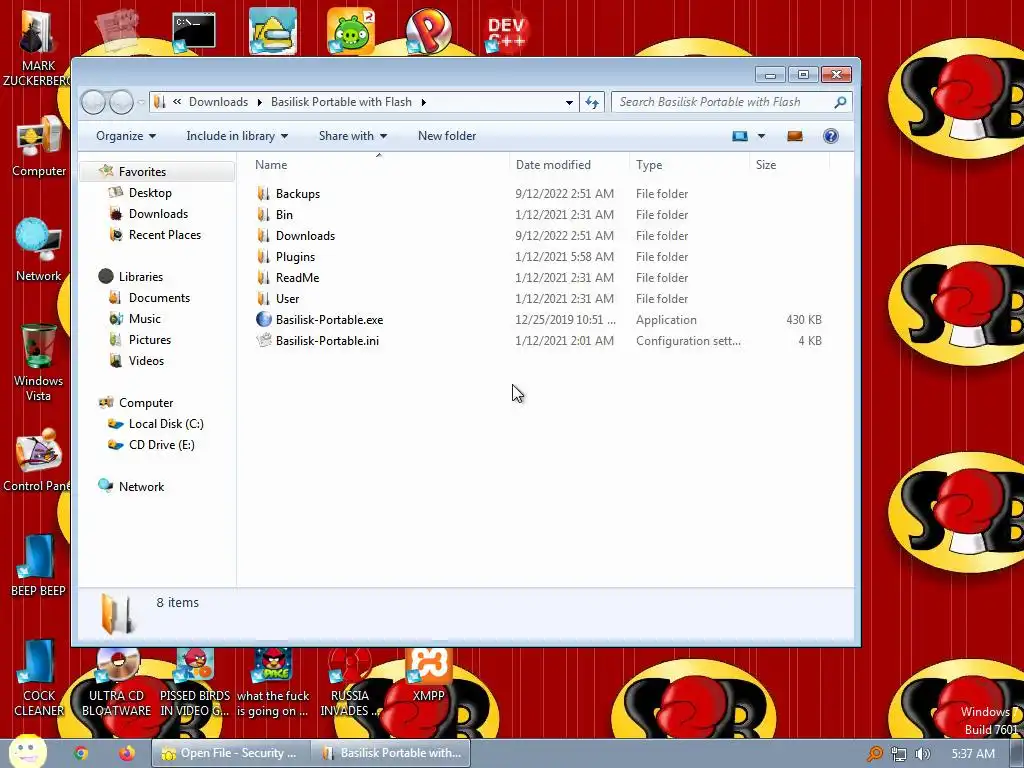Select the Plugins folder icon

[263, 257]
